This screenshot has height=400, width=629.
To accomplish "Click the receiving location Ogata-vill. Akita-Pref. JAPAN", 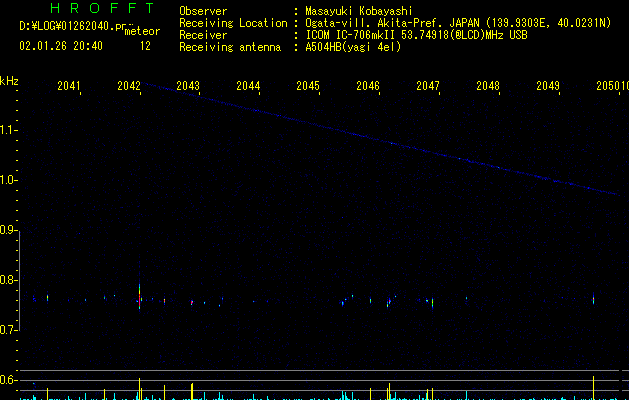I will click(x=392, y=23).
